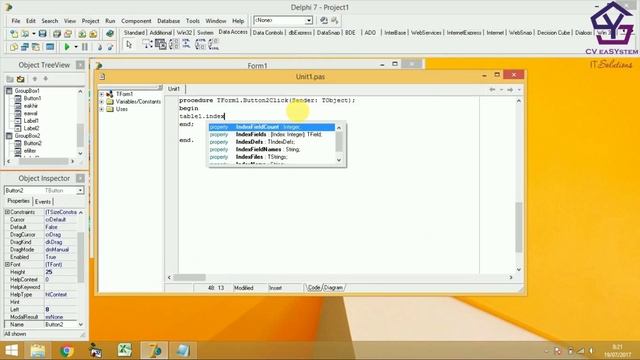Select the XMLTransformProvider component icon
Screen dimensions: 640x360
coord(200,44)
